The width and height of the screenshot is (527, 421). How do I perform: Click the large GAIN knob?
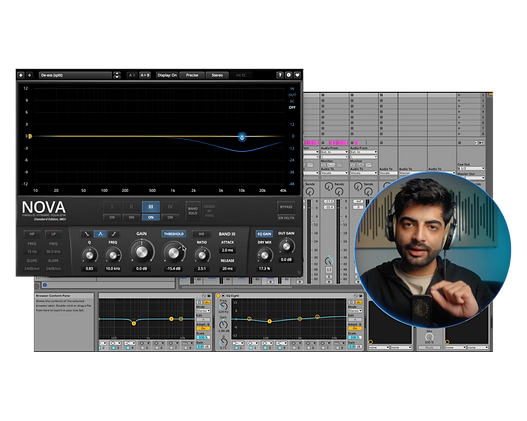coord(142,252)
